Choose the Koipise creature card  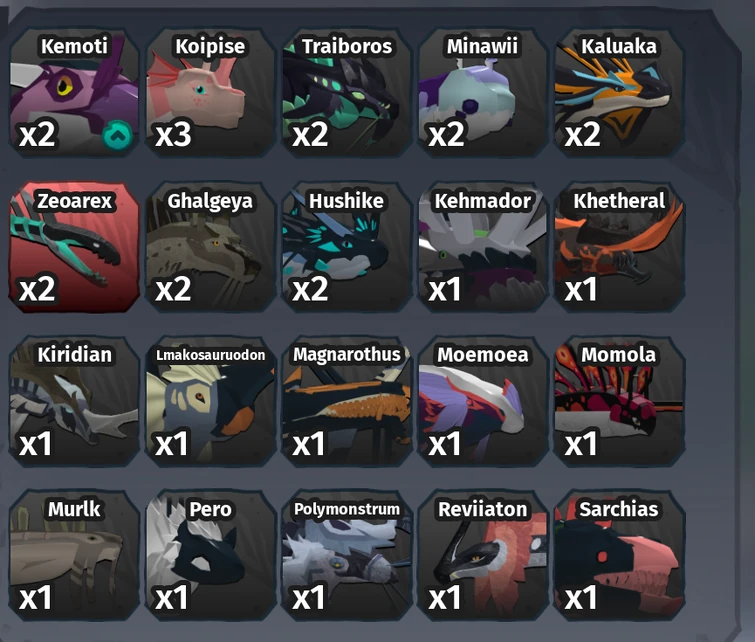(210, 92)
